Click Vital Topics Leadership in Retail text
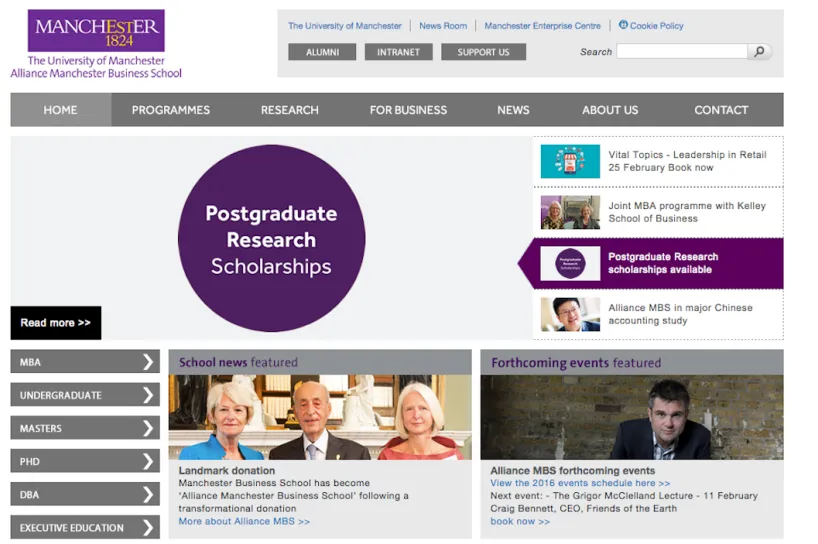 click(687, 161)
